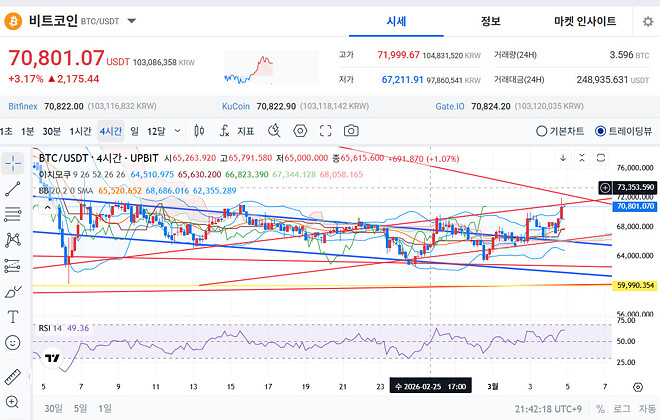This screenshot has width=660, height=420.
Task: Click the BB 20 2 0 SMA legend
Action: (x=65, y=191)
